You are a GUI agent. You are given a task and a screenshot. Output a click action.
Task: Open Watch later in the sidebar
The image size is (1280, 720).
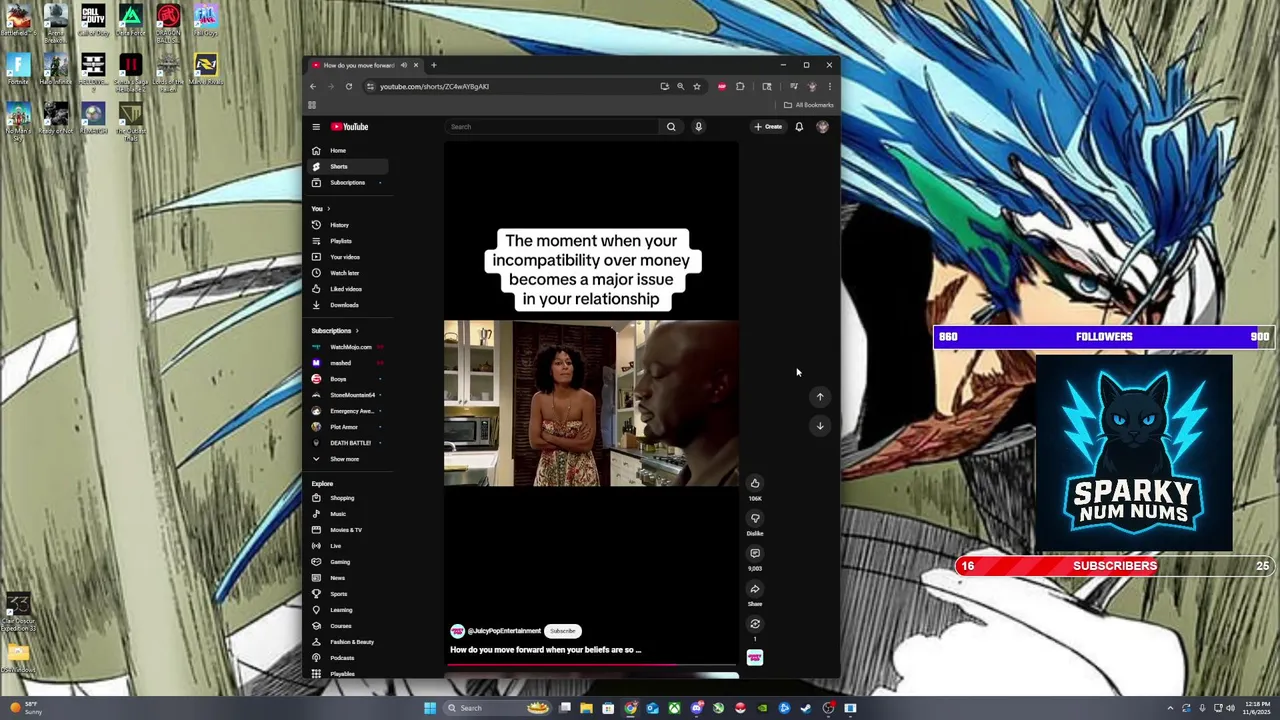[x=347, y=273]
